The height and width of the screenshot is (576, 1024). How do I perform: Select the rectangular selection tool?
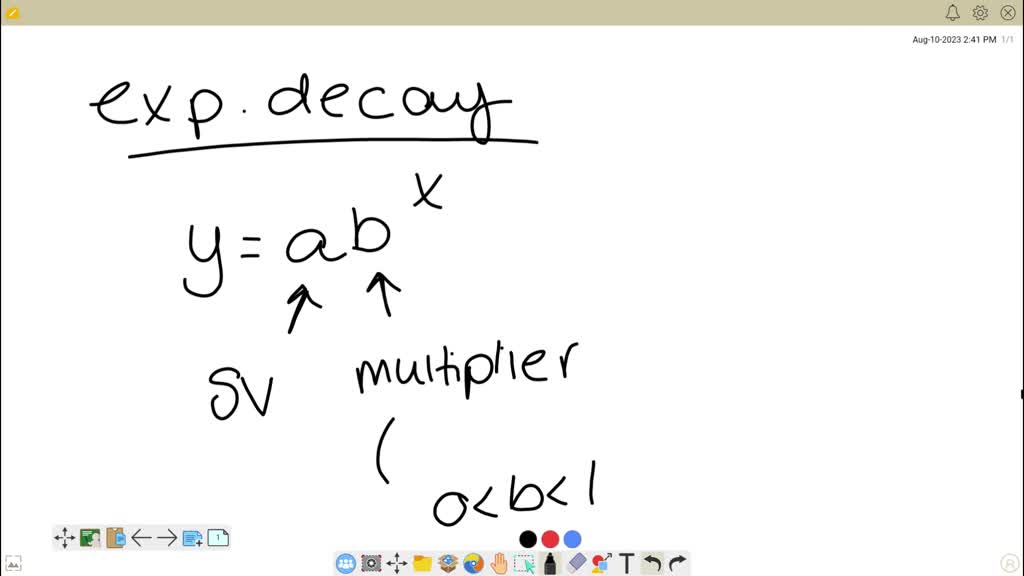(523, 563)
